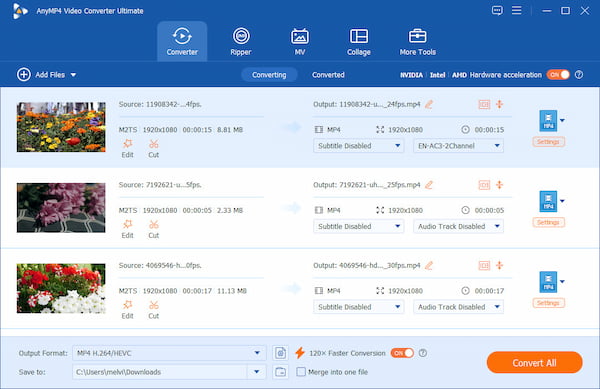Open the Save to path dropdown

click(x=257, y=372)
